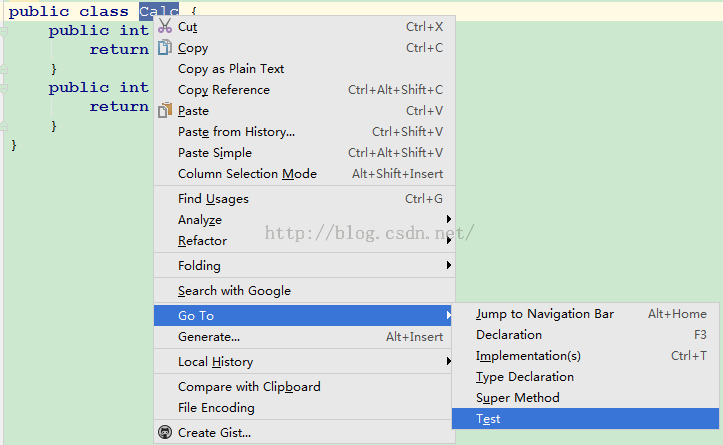Click the Copy pages icon
The width and height of the screenshot is (723, 445).
pos(165,47)
